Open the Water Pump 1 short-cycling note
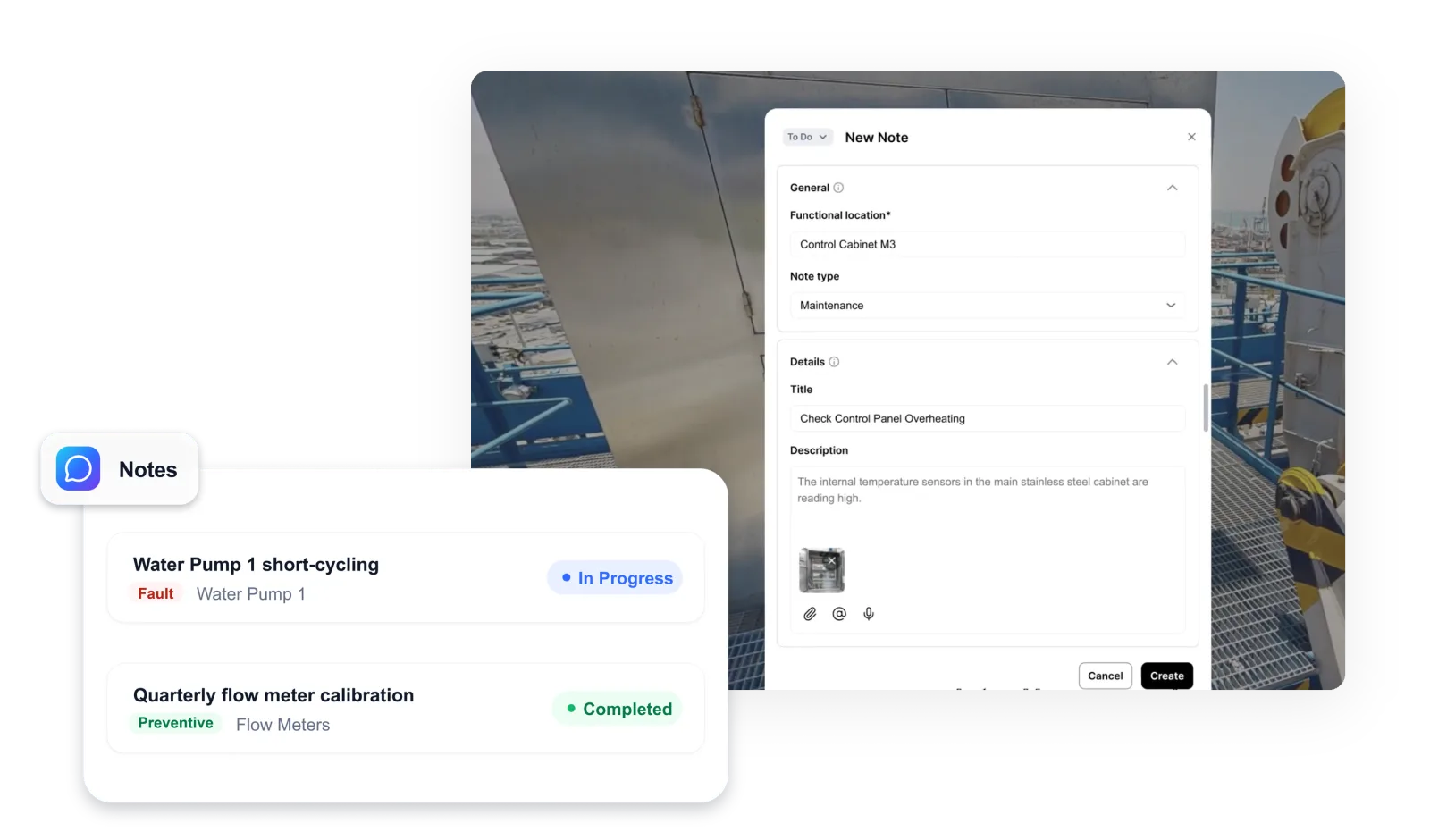1430x840 pixels. (406, 578)
